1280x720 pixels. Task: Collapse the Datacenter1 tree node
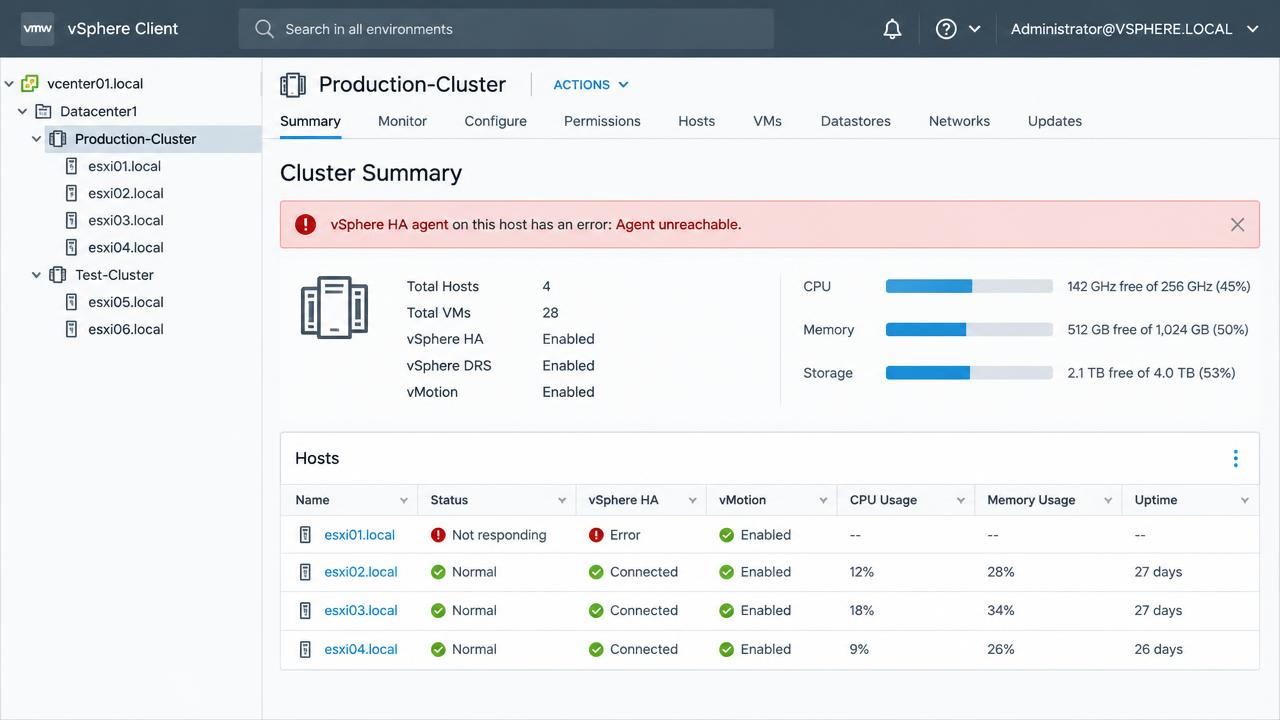(x=22, y=111)
